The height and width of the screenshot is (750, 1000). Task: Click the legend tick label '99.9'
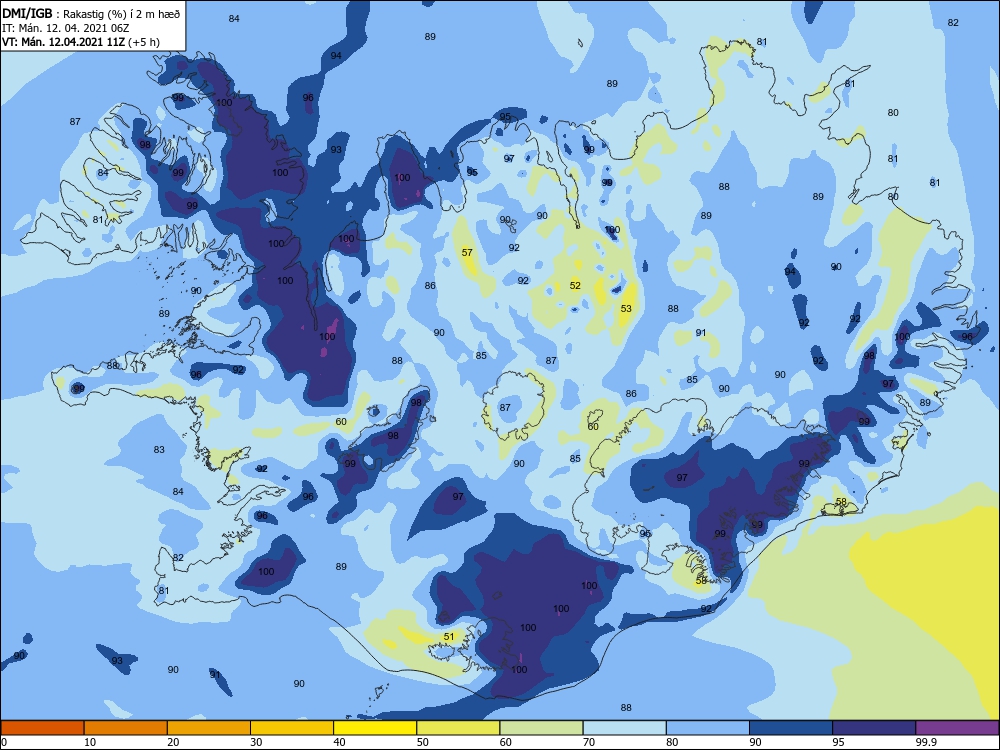click(925, 742)
